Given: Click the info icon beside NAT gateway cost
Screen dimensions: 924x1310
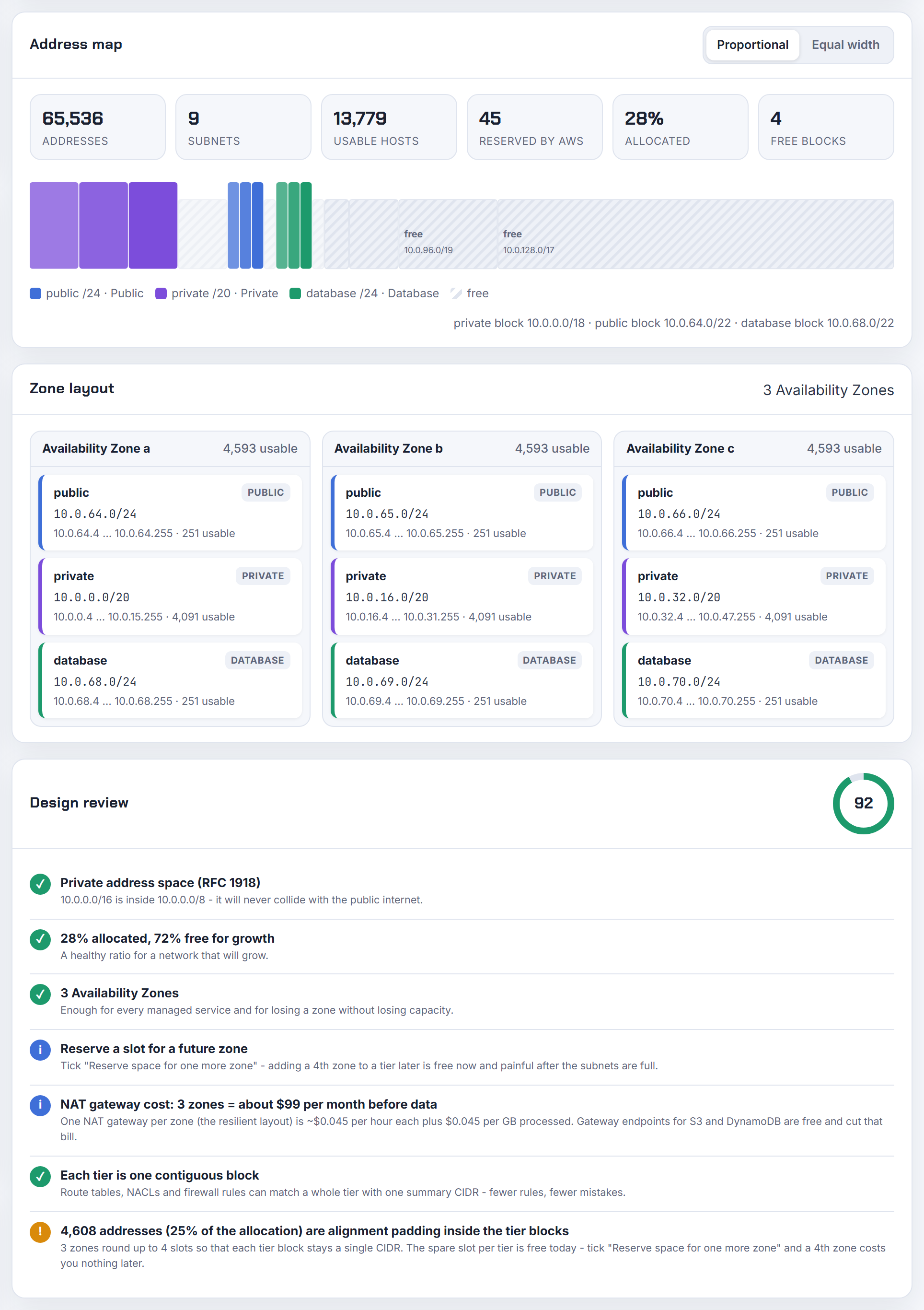Looking at the screenshot, I should pos(40,1105).
